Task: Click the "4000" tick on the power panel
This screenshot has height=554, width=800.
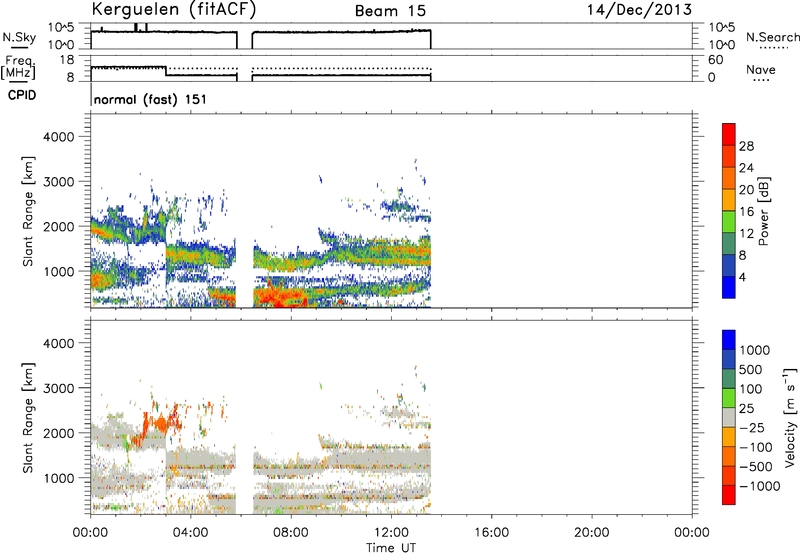Action: tap(58, 137)
